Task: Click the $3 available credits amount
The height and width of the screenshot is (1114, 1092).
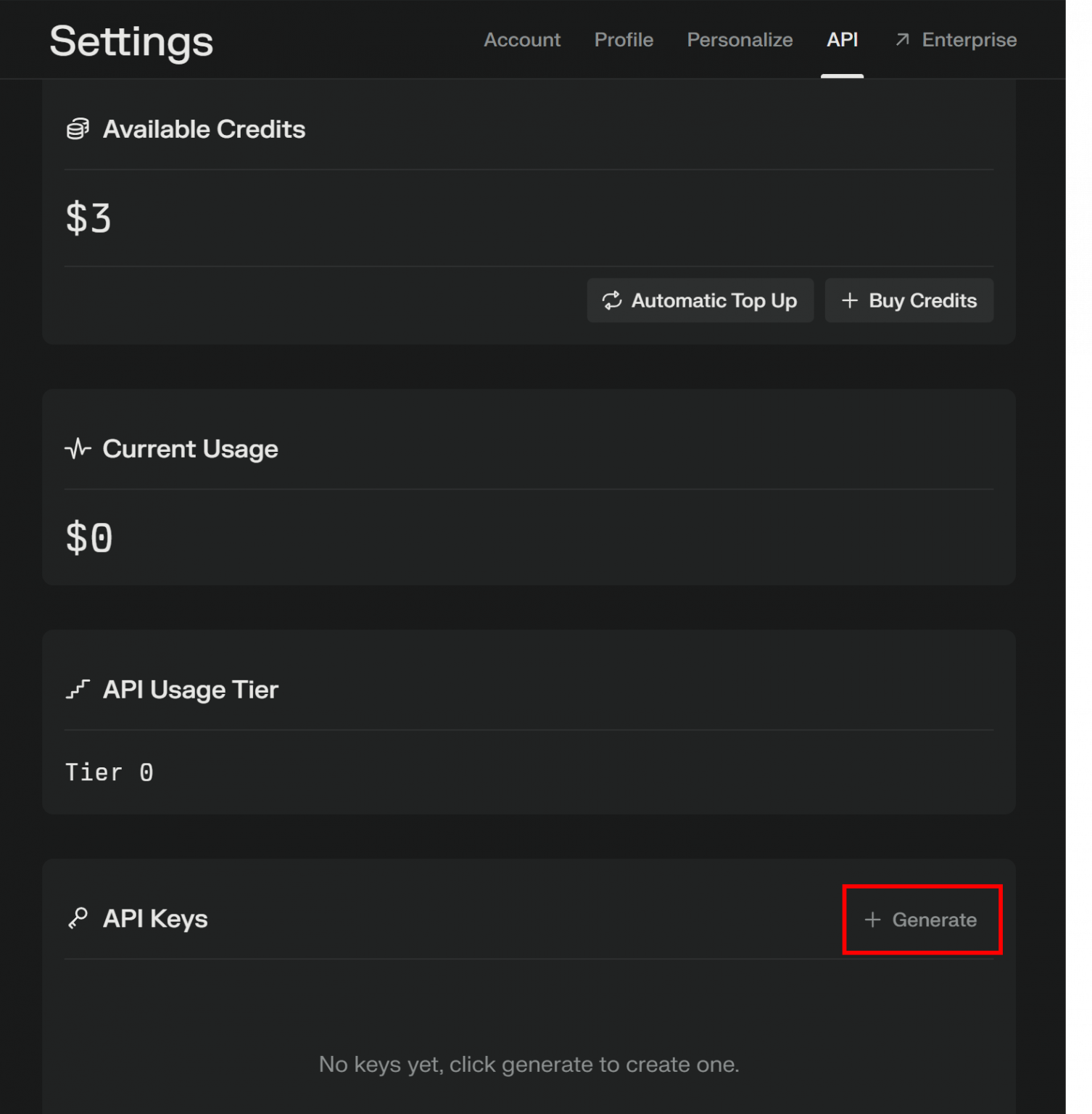Action: (88, 218)
